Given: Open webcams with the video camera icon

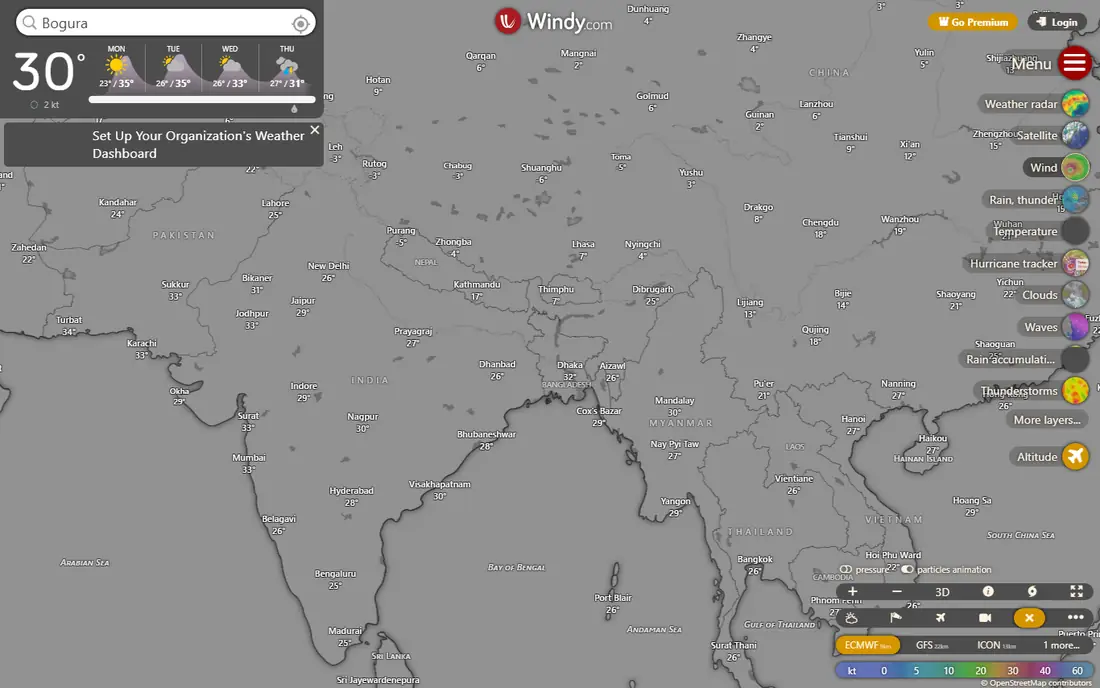Looking at the screenshot, I should tap(985, 618).
